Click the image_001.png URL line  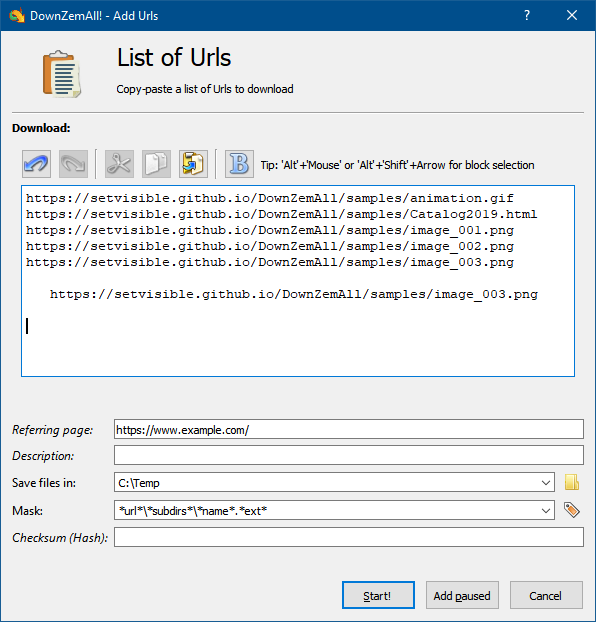pyautogui.click(x=270, y=230)
